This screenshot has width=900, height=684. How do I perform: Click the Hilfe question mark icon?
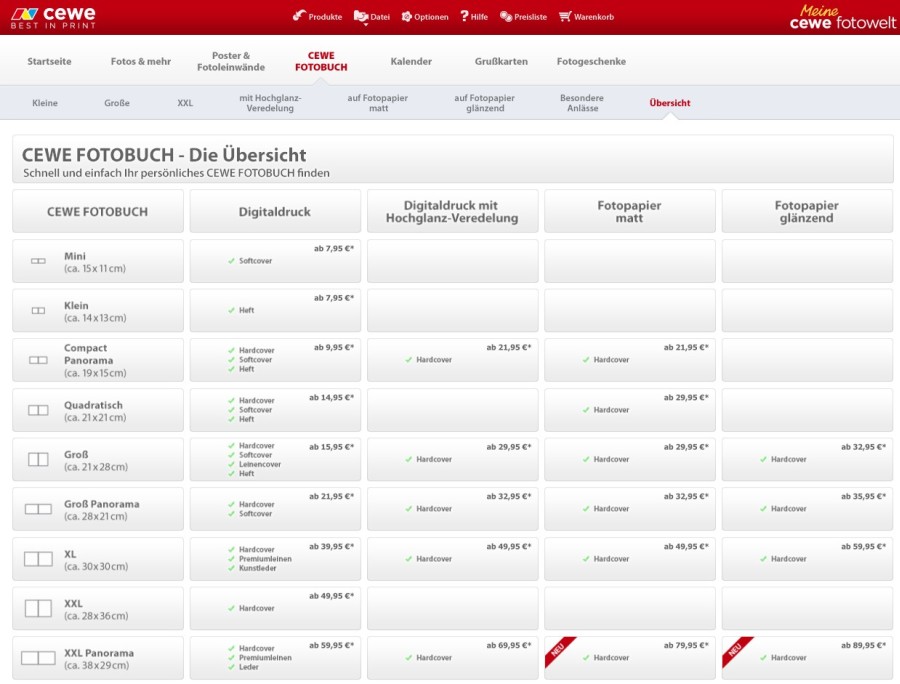tap(465, 17)
